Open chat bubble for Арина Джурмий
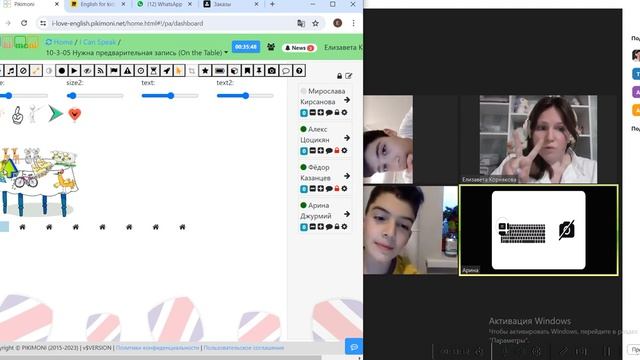 329,227
